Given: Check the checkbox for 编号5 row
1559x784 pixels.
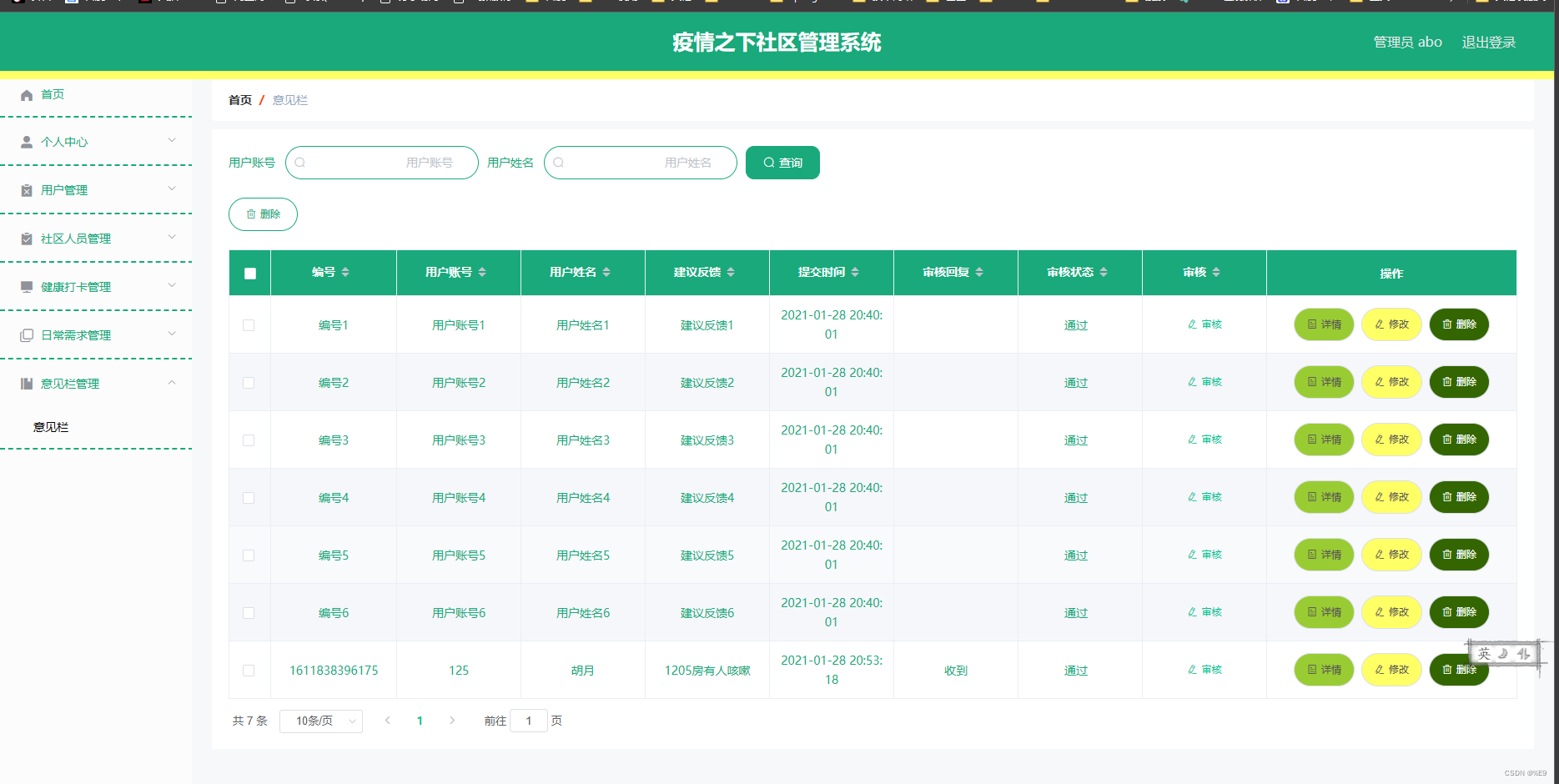Looking at the screenshot, I should [x=249, y=555].
